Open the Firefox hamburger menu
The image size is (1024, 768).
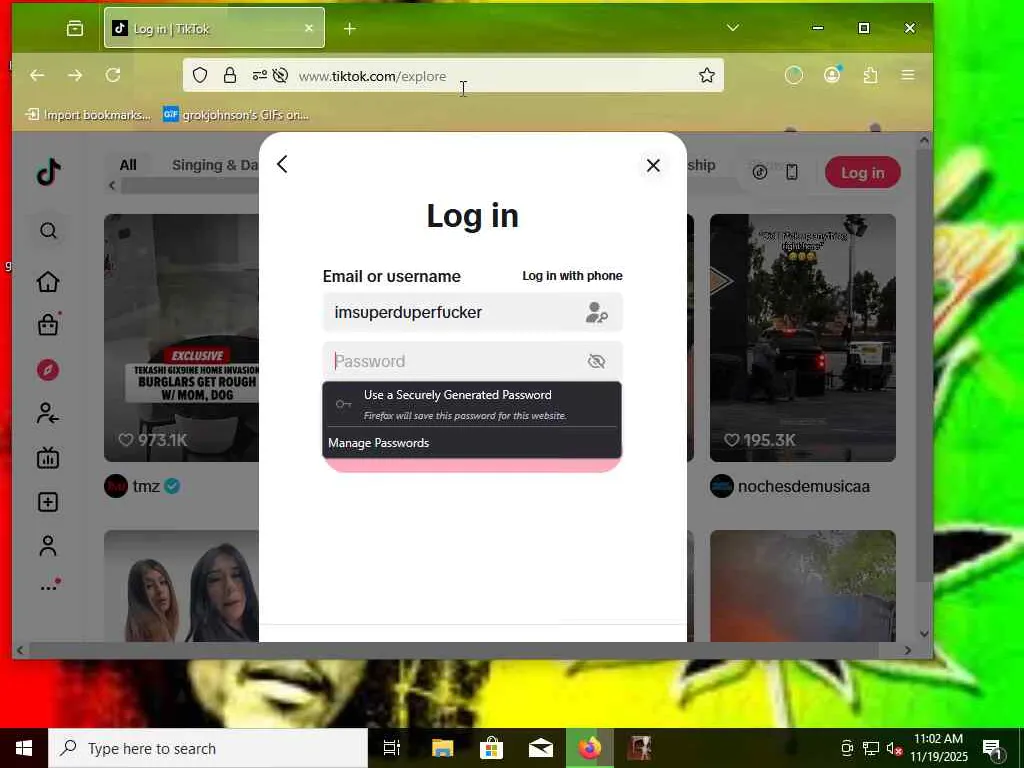point(908,75)
